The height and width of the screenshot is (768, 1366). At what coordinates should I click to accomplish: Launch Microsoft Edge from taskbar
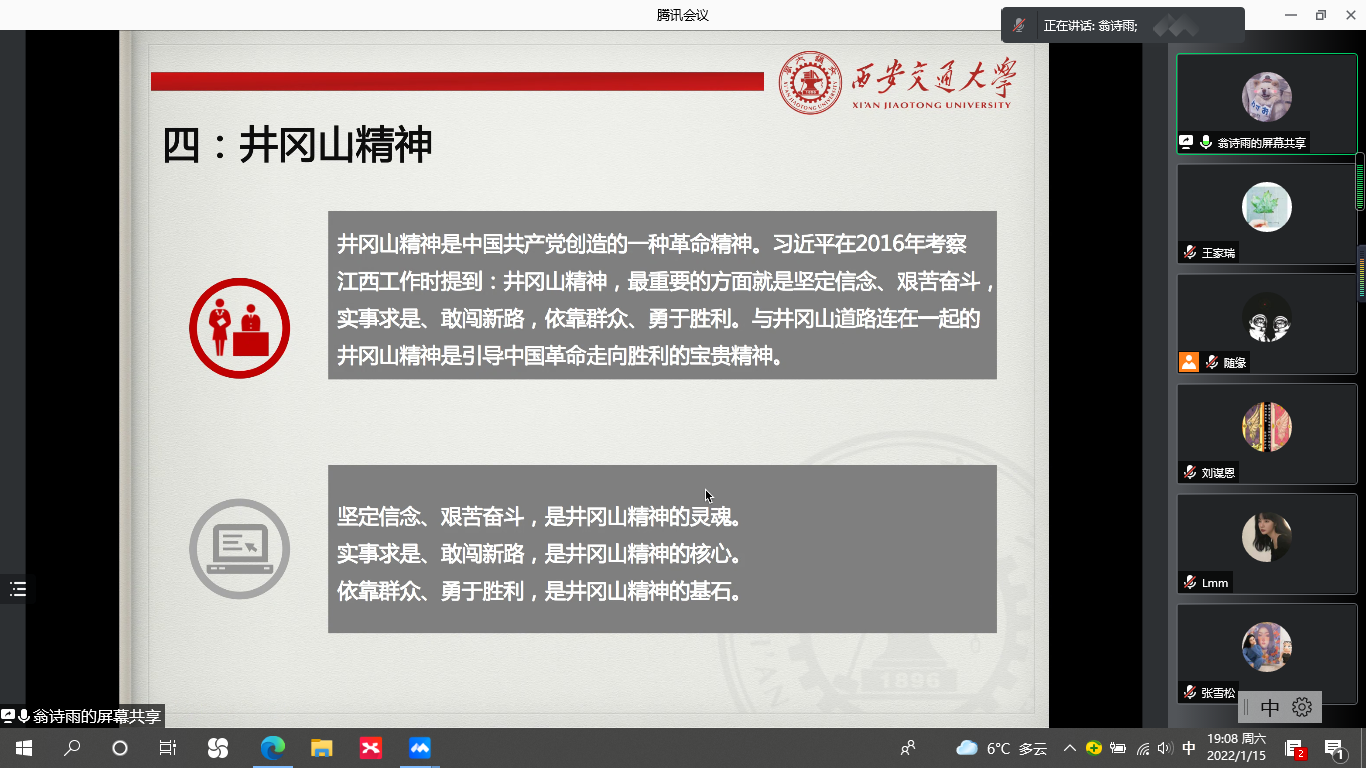[272, 748]
